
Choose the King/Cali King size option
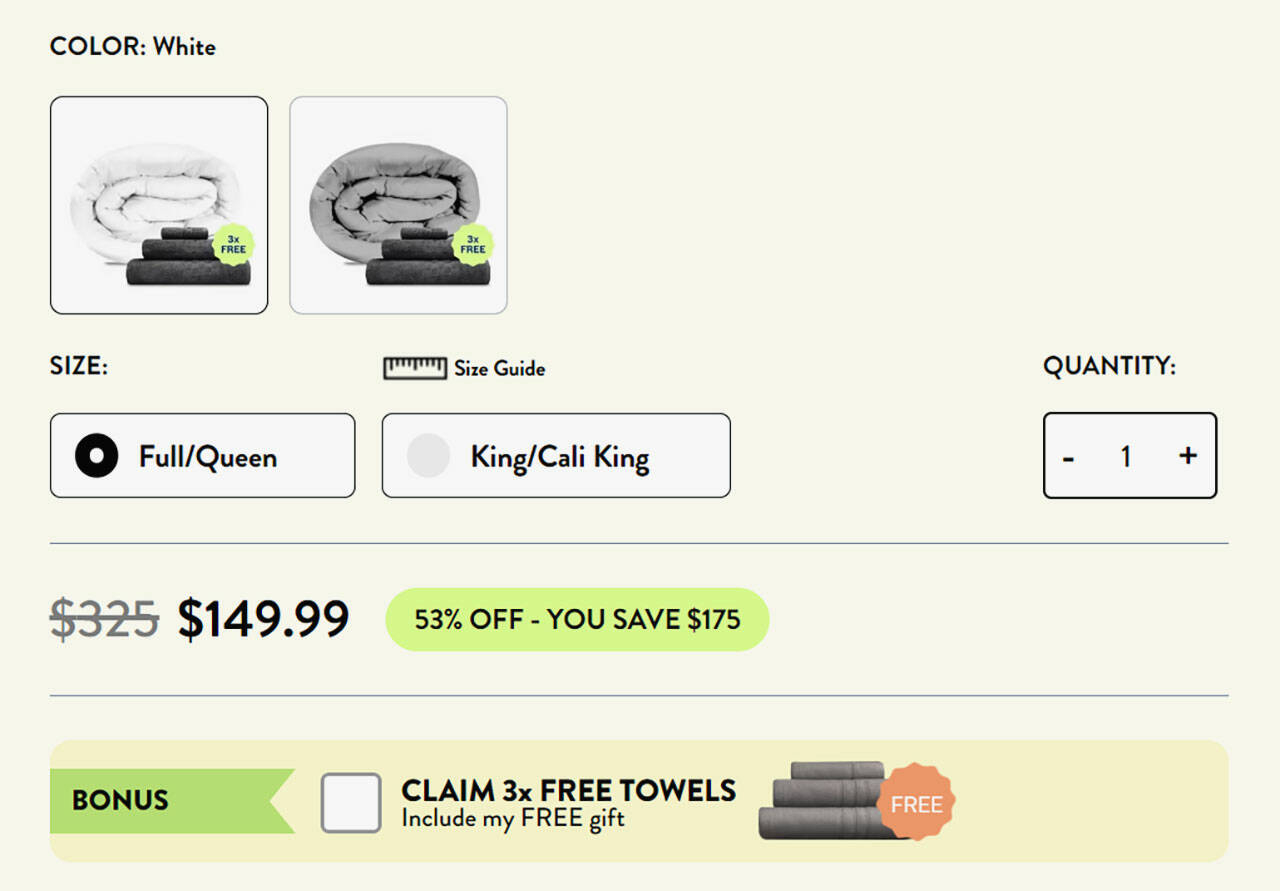[556, 456]
